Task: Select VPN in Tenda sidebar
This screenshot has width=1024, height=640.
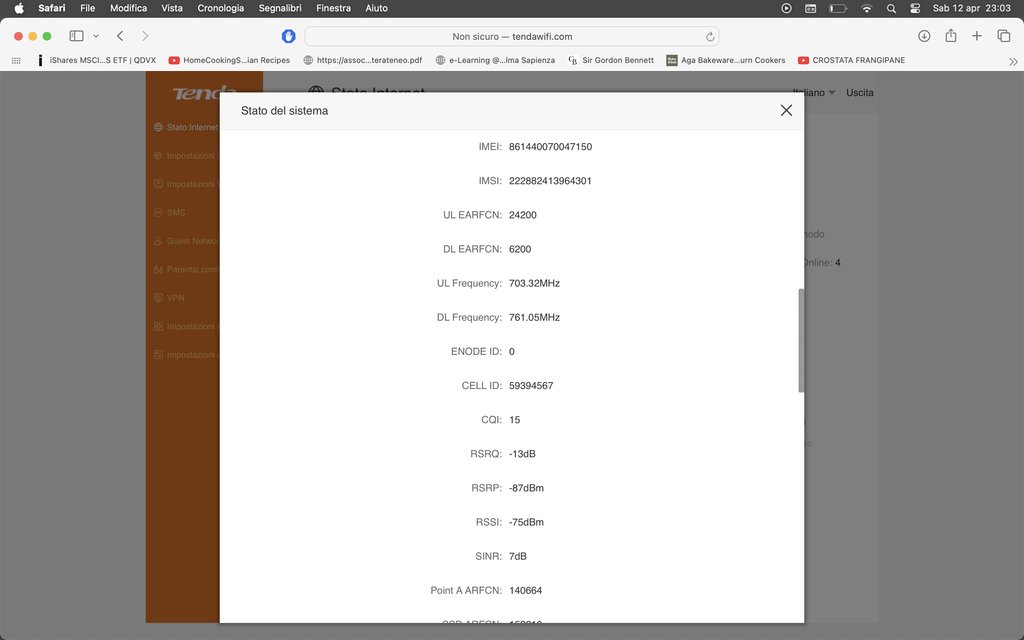Action: [169, 298]
